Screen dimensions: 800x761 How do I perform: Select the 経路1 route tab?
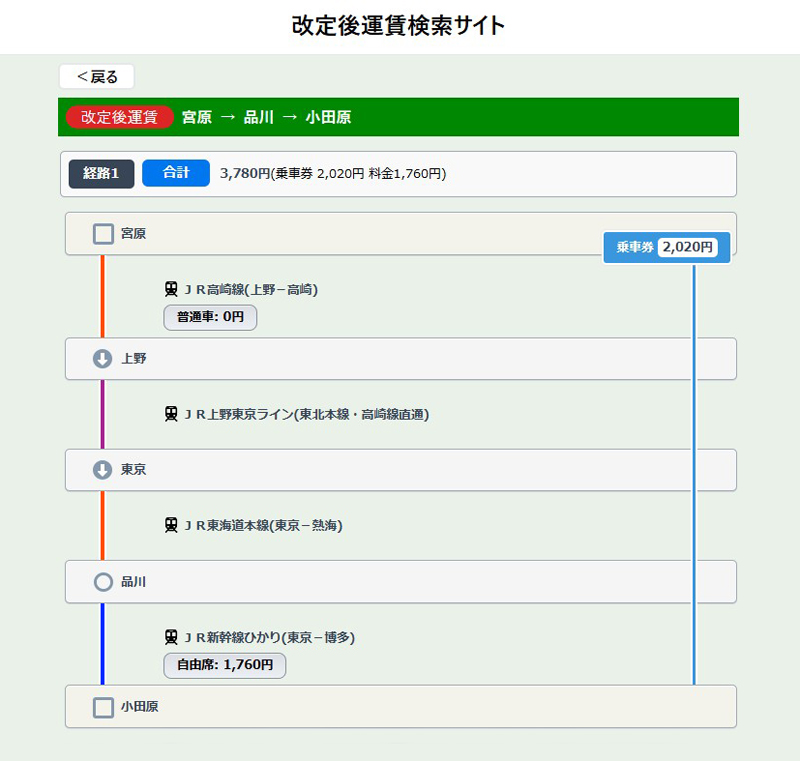101,173
